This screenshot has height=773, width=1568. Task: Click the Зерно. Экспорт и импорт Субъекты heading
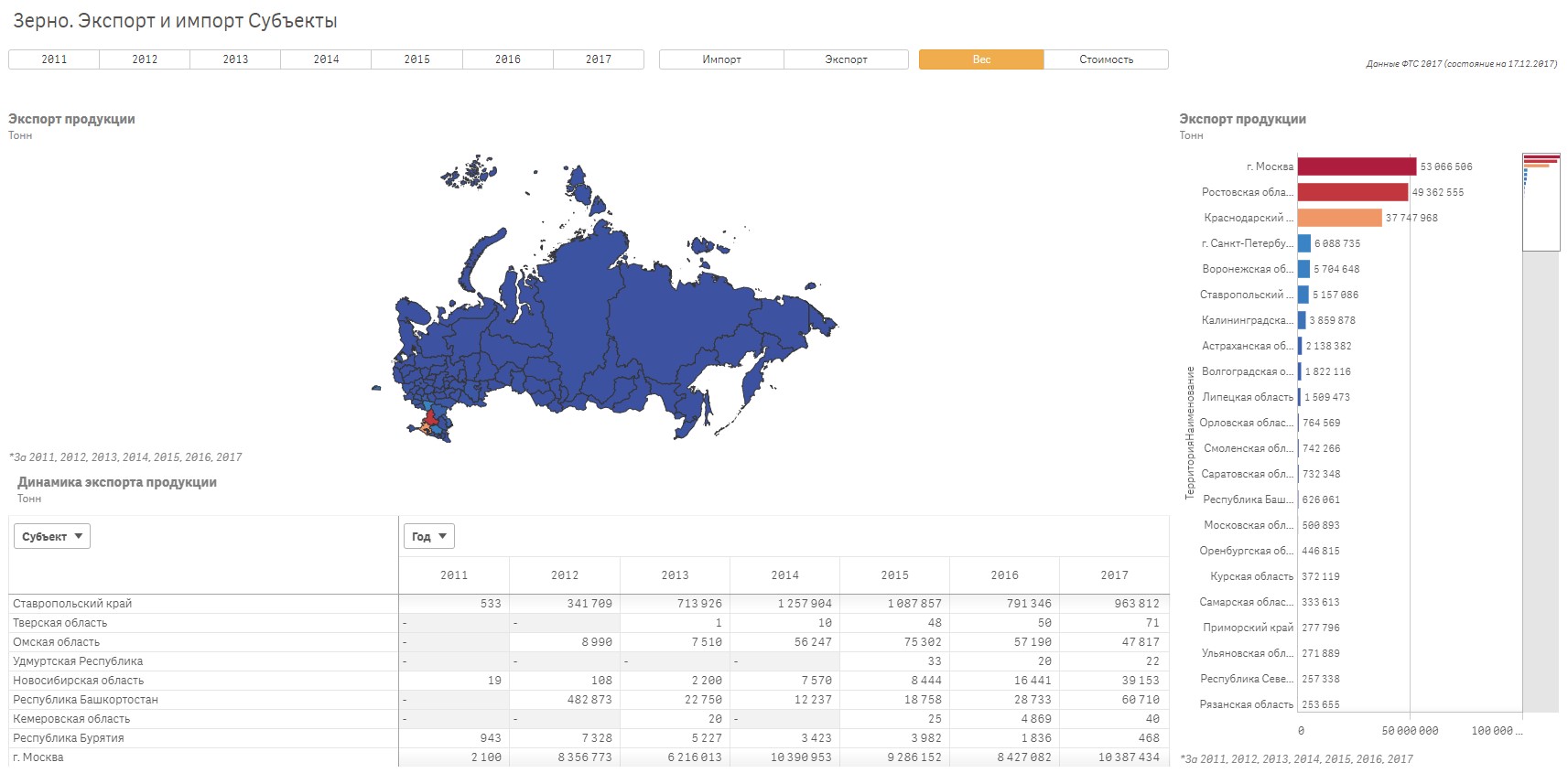click(175, 21)
